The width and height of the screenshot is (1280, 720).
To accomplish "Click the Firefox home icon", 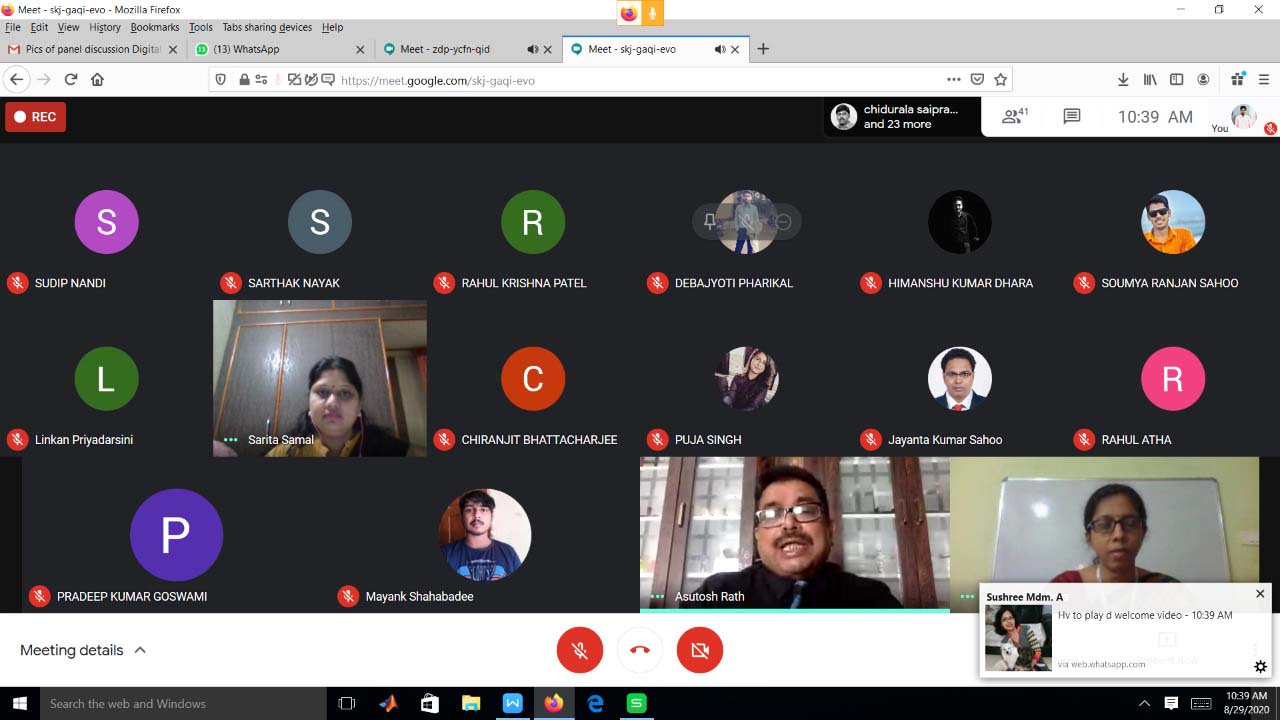I will [97, 80].
